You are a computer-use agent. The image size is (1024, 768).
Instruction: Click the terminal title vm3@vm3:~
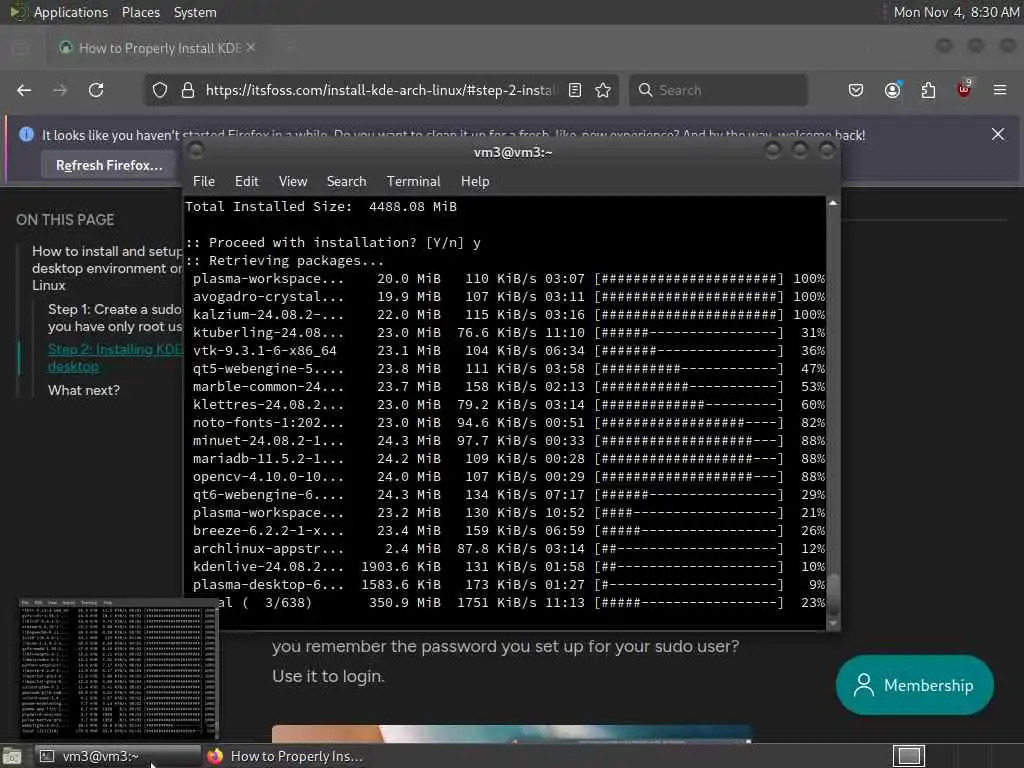point(513,152)
